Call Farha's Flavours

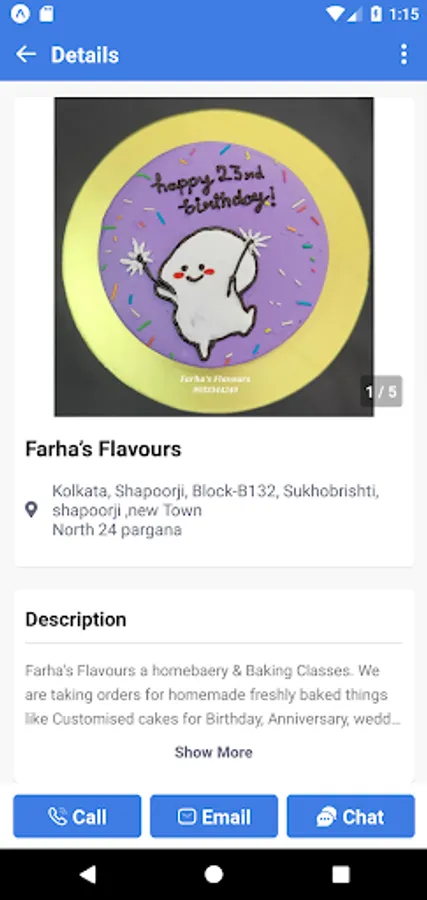tap(77, 816)
